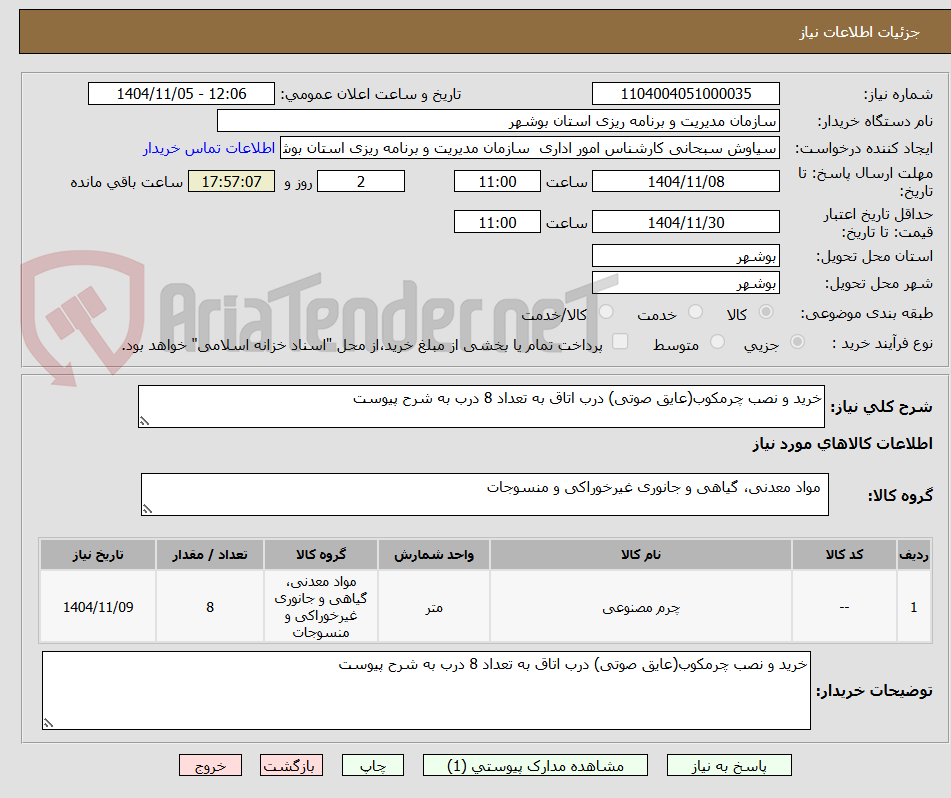Click the buyer organization name field

coord(498,121)
